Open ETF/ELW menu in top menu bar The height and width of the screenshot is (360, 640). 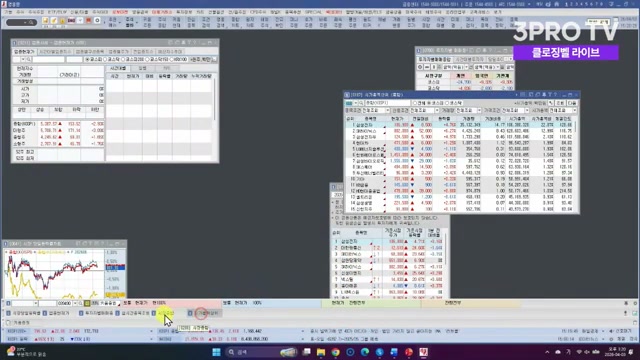pos(57,13)
